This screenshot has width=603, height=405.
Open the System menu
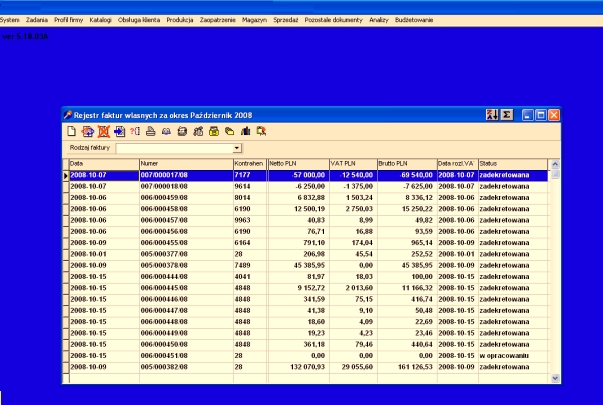pyautogui.click(x=10, y=20)
